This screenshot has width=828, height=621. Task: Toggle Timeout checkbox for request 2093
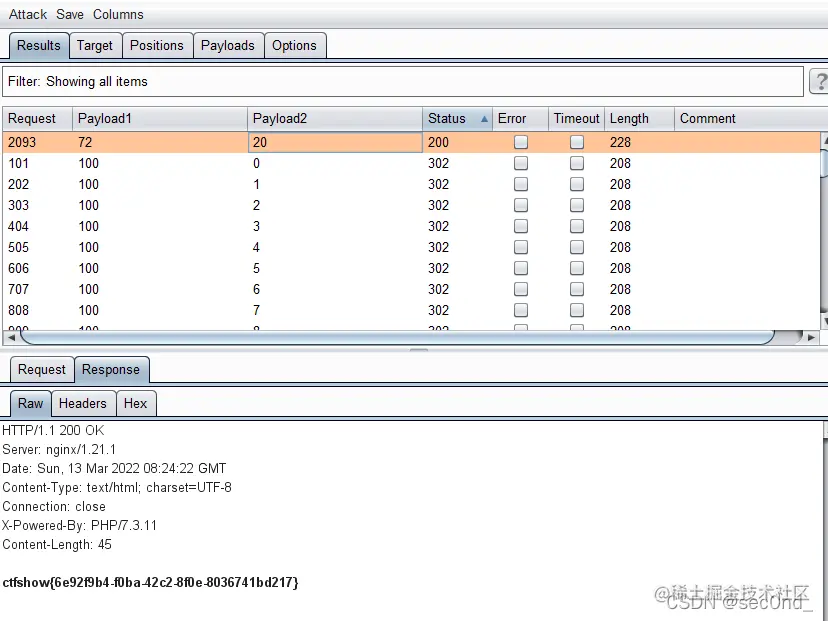pos(577,142)
